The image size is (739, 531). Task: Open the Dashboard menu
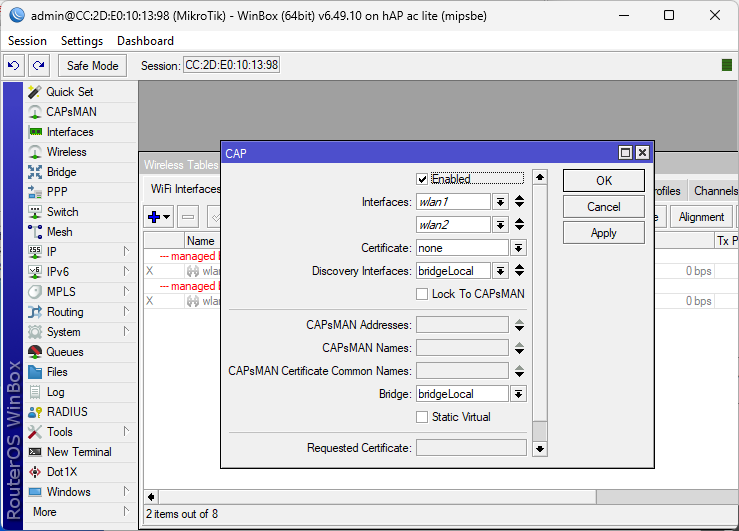pyautogui.click(x=145, y=41)
